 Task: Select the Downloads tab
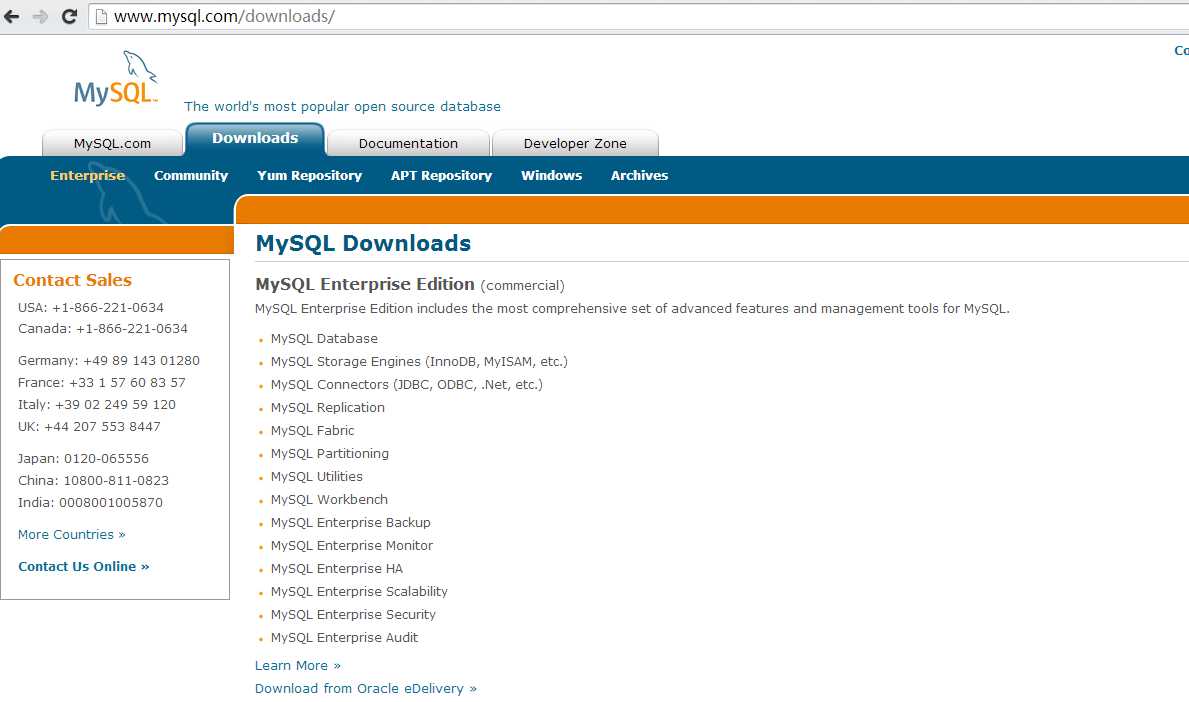(x=255, y=138)
